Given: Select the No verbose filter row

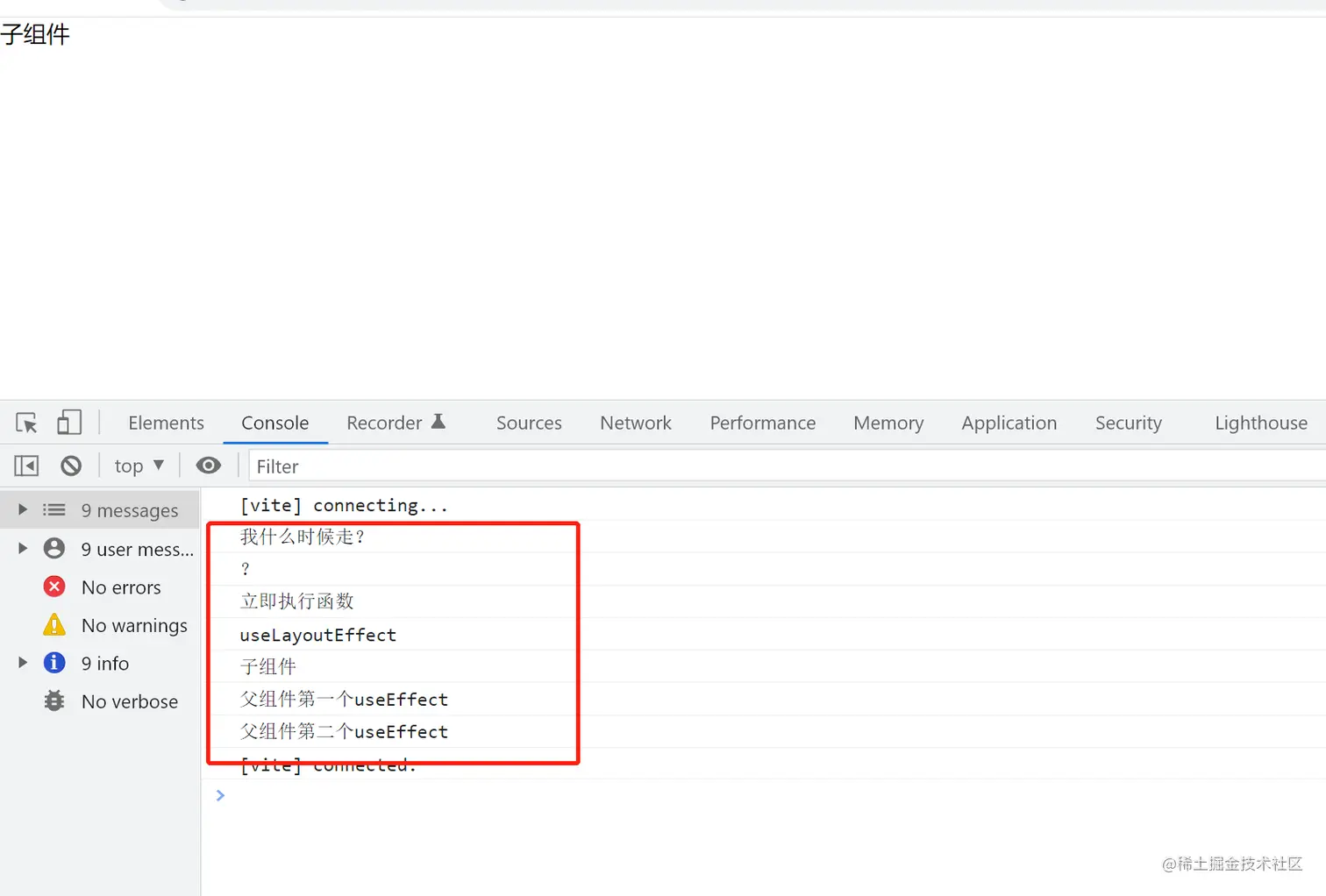Looking at the screenshot, I should 100,701.
